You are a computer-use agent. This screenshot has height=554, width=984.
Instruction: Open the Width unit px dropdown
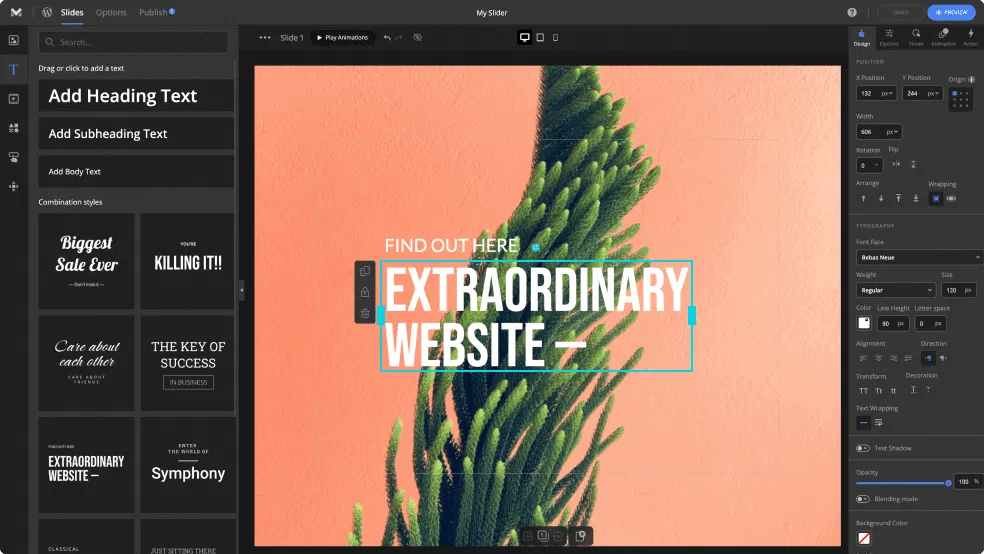[890, 132]
